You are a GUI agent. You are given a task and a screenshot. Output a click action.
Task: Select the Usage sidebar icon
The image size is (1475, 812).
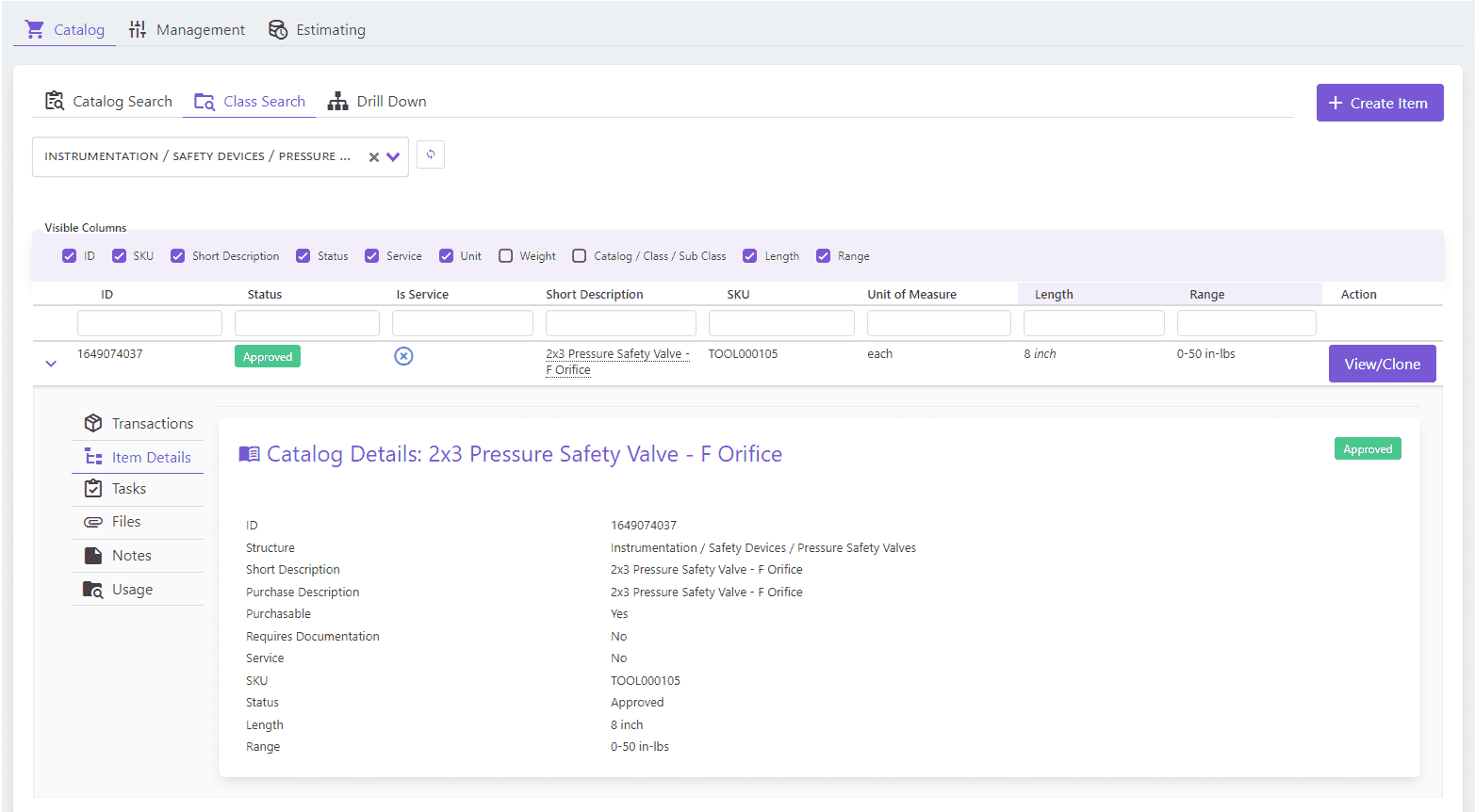[x=94, y=589]
